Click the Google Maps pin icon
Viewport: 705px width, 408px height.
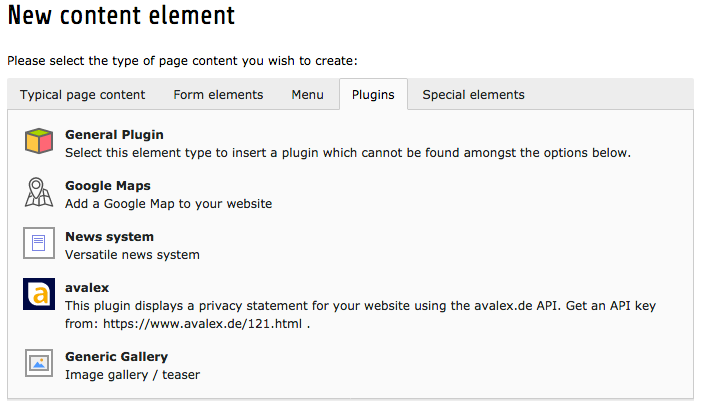[x=39, y=193]
